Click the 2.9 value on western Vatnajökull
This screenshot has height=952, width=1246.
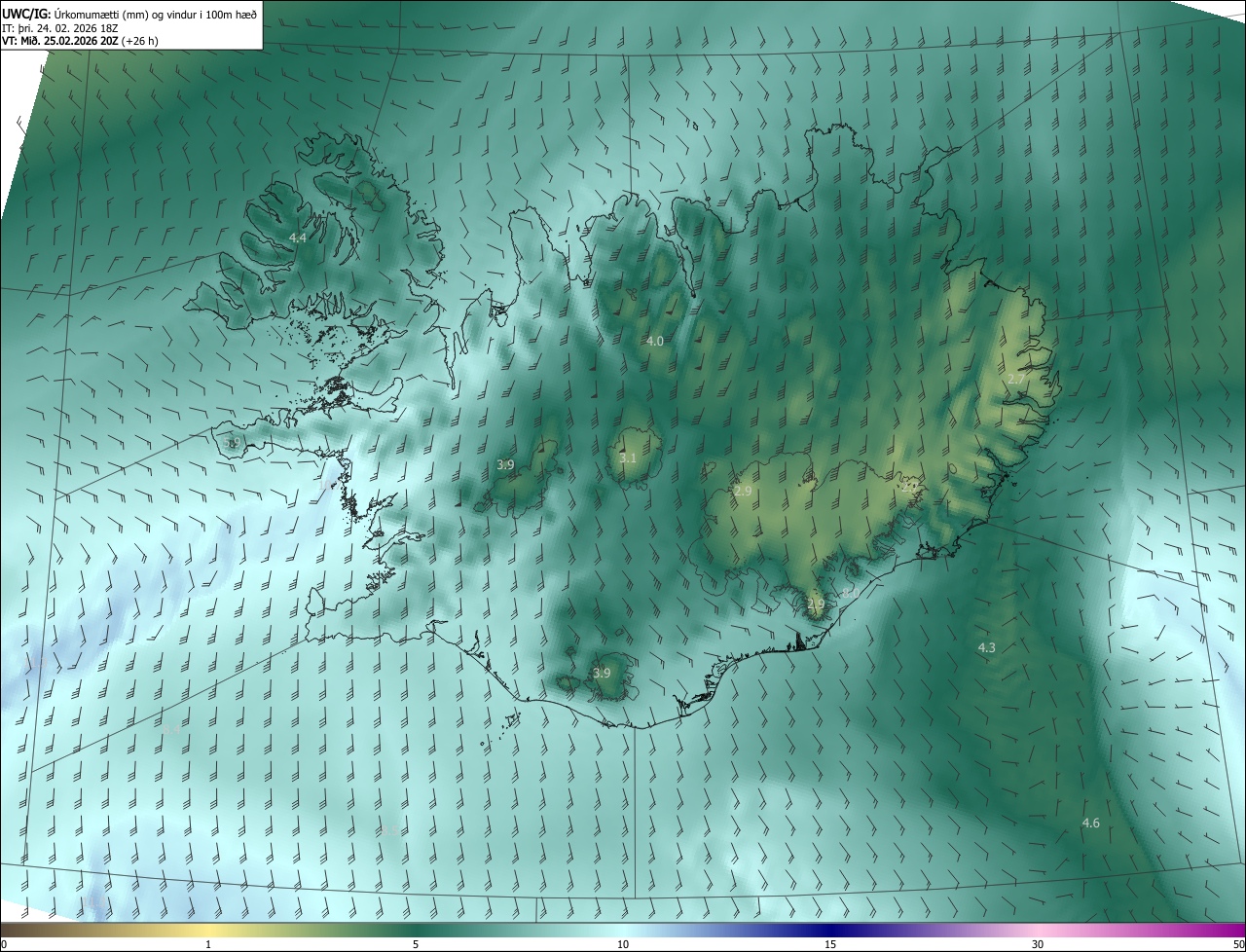click(743, 491)
